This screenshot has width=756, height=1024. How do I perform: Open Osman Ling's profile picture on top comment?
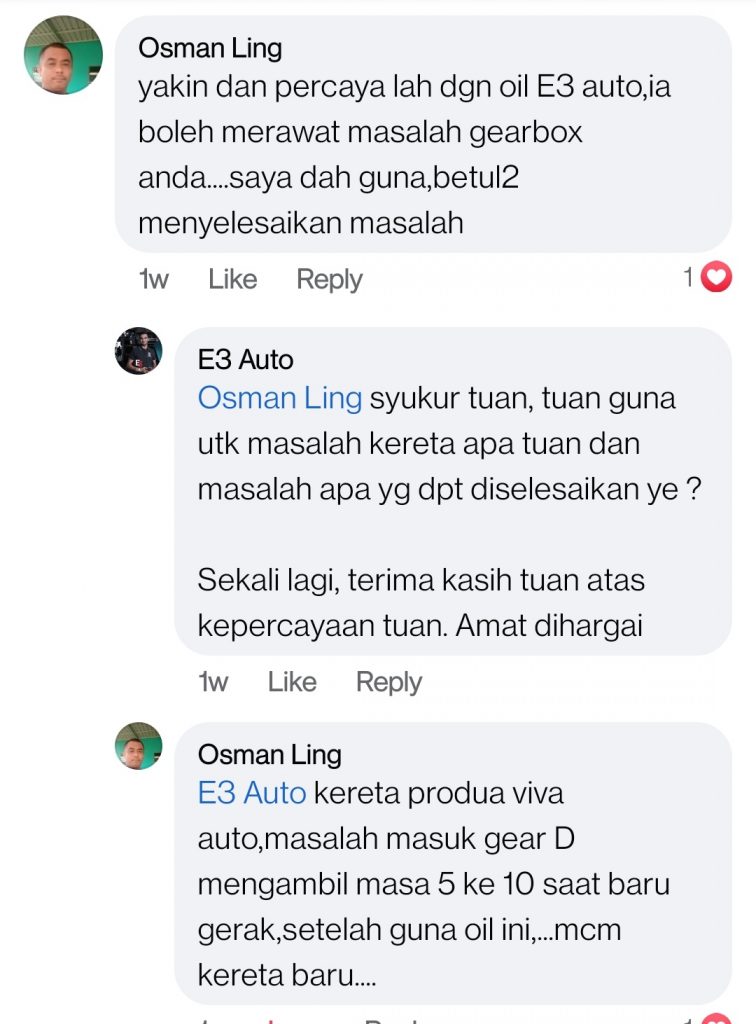[63, 55]
